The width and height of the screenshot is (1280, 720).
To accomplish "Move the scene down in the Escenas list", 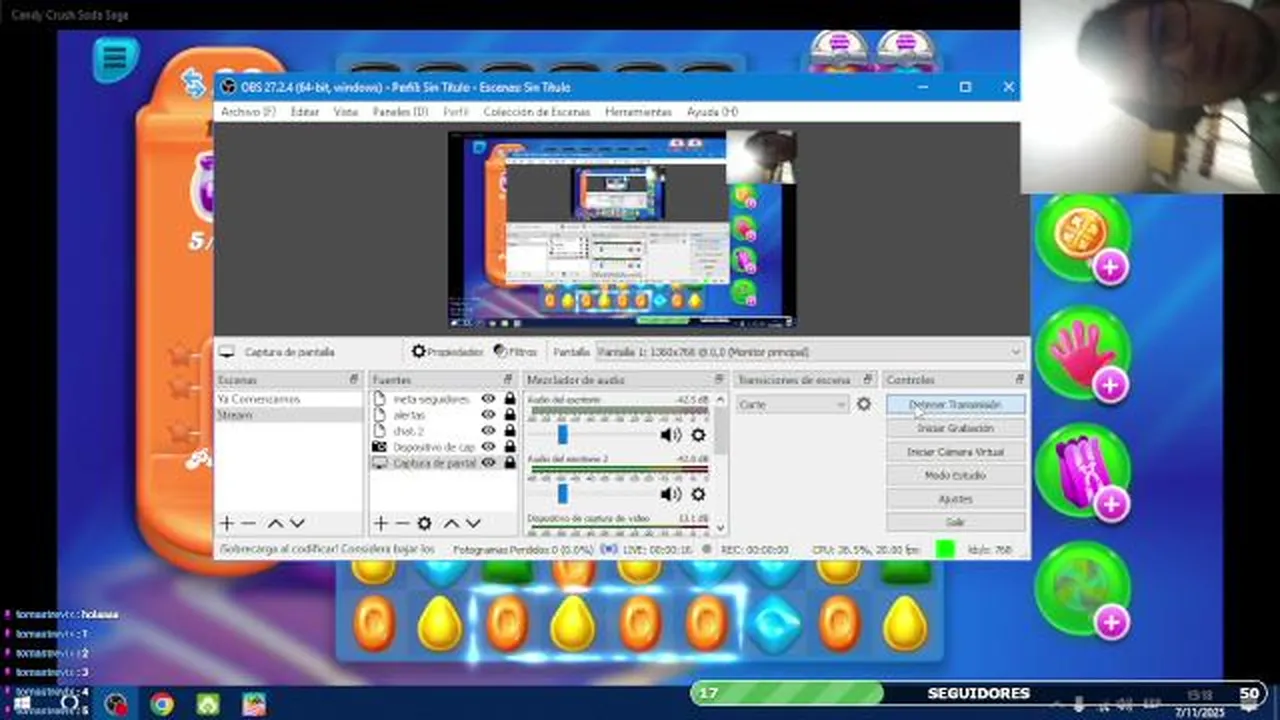I will 297,523.
